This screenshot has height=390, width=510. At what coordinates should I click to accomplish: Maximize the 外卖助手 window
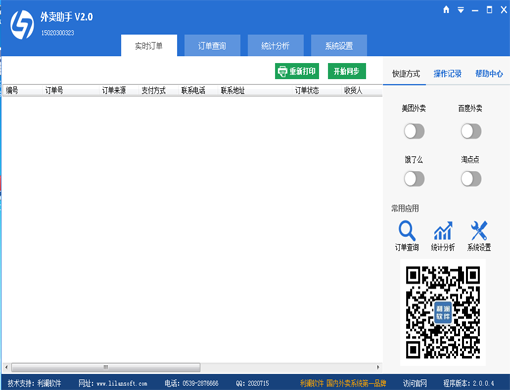point(489,10)
